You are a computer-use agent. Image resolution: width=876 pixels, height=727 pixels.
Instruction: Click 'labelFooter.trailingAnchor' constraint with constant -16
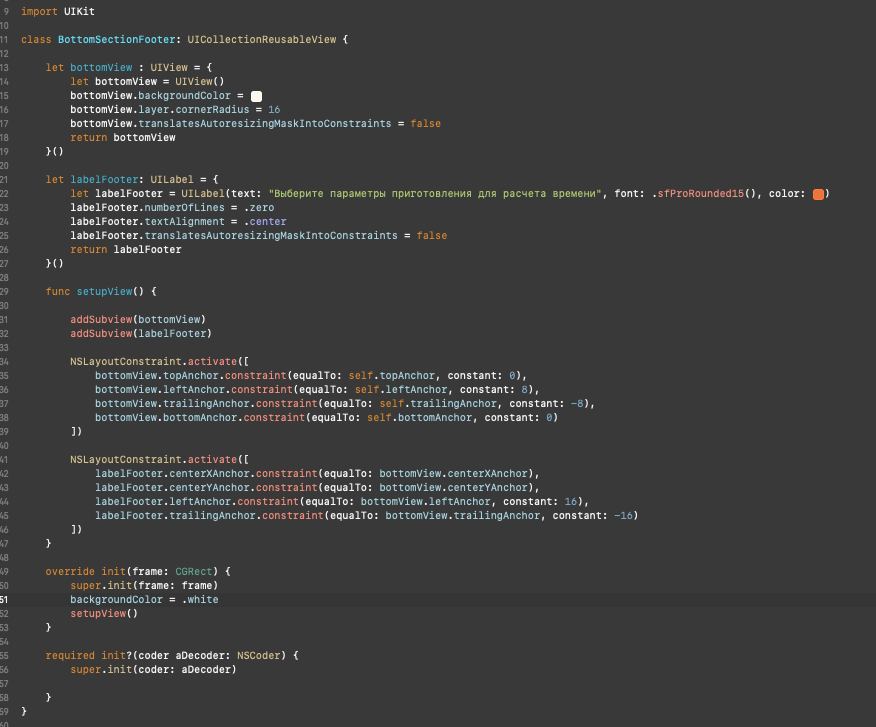(366, 516)
